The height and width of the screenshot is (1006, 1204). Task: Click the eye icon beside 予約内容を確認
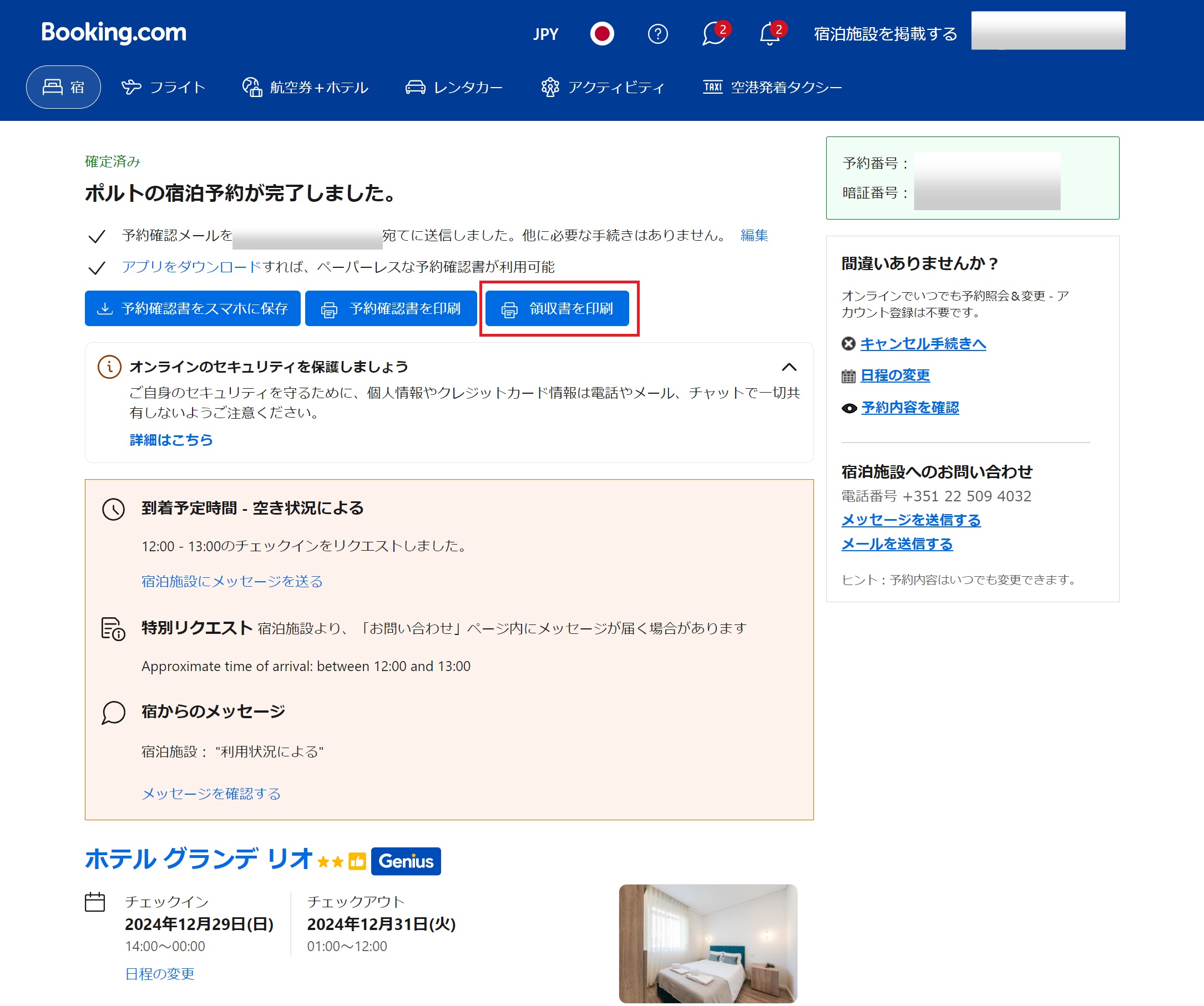pos(849,408)
